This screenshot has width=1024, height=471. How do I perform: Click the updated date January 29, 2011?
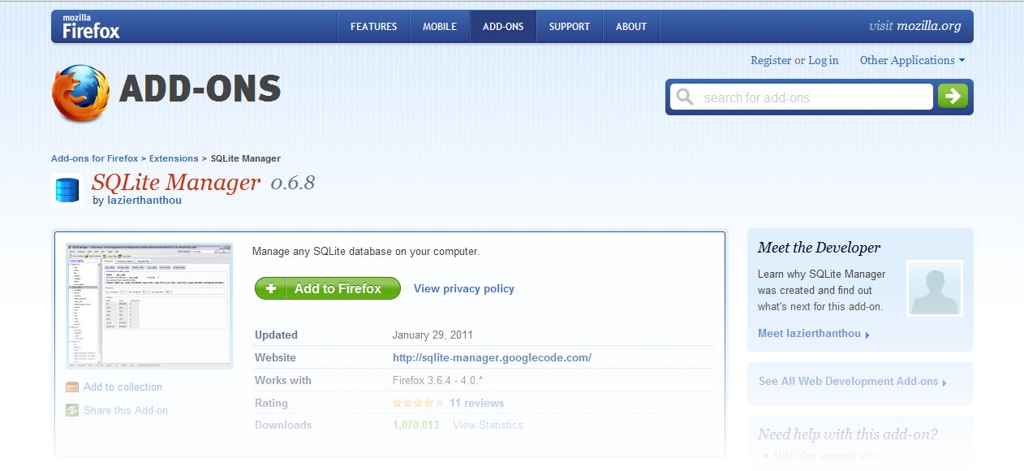point(432,335)
